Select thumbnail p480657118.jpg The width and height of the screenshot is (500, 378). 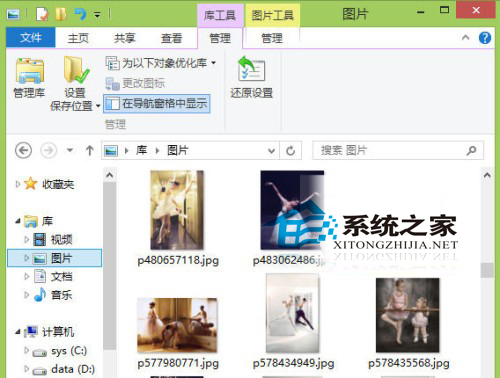pos(177,210)
